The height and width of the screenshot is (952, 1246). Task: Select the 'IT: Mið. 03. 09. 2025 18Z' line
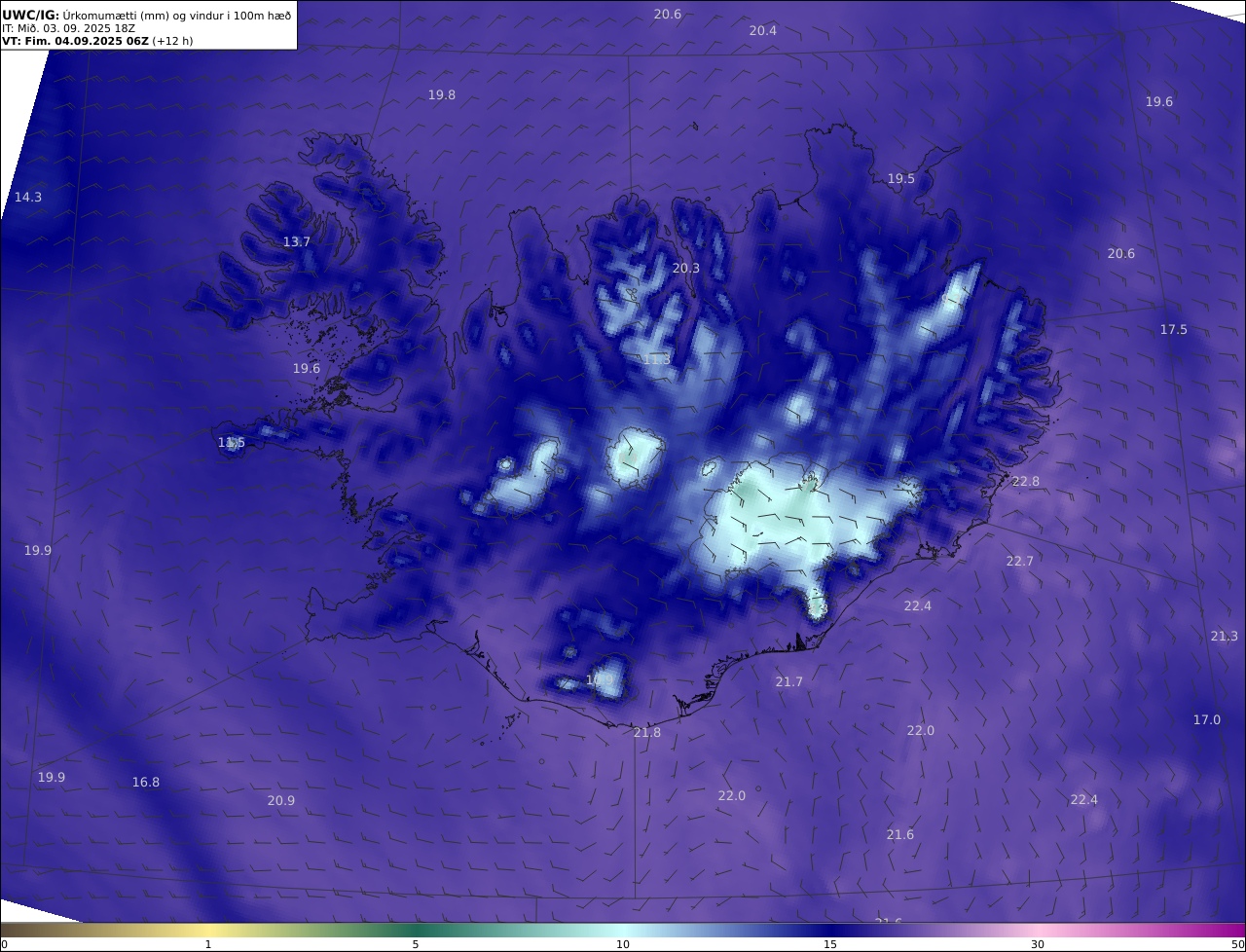[68, 28]
